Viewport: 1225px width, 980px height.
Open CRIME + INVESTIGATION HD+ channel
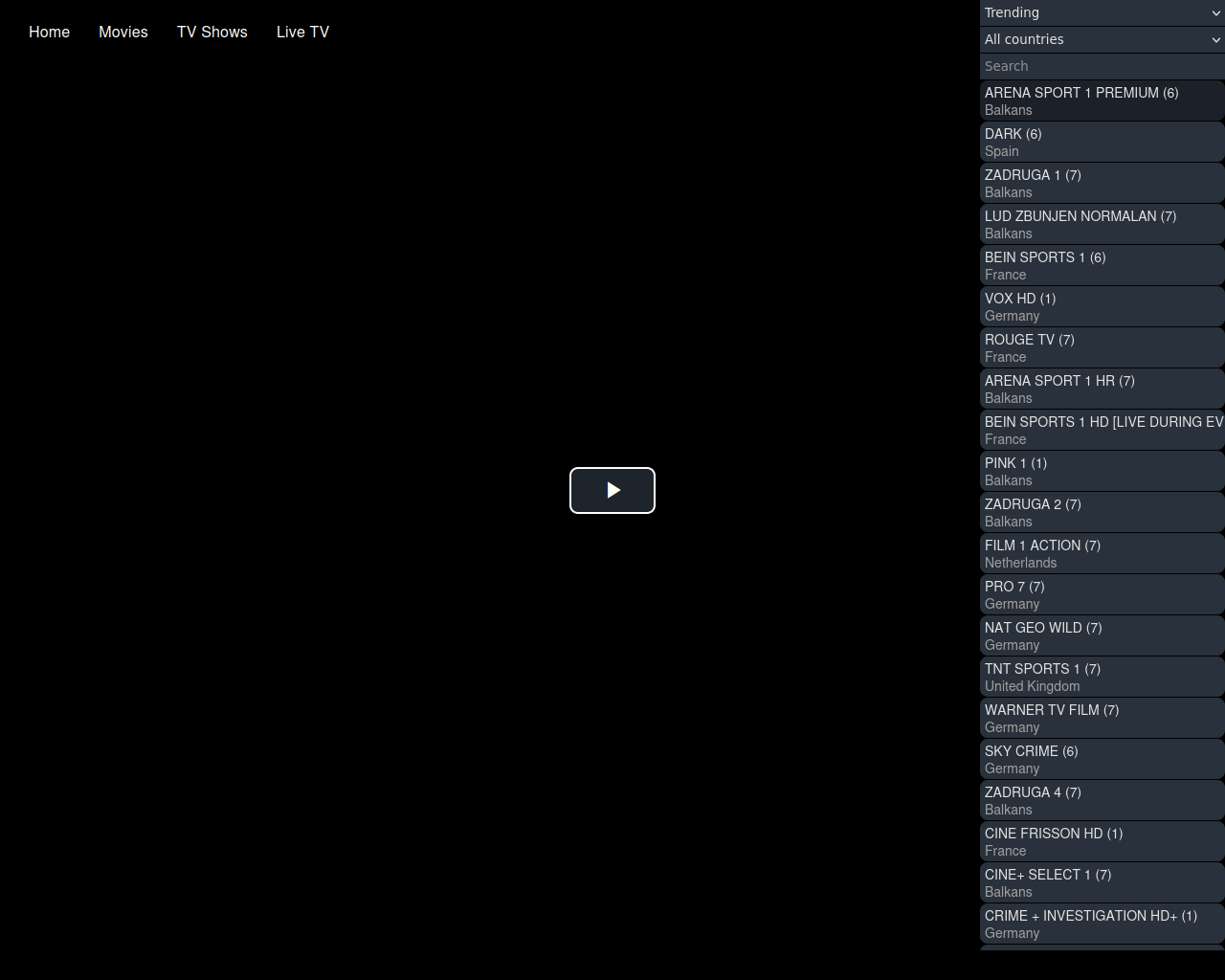(x=1102, y=924)
